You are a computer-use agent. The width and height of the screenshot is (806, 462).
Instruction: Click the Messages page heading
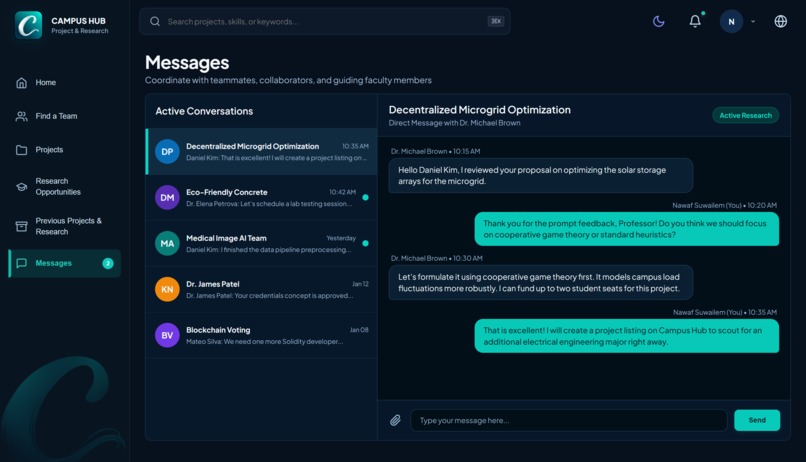point(187,63)
